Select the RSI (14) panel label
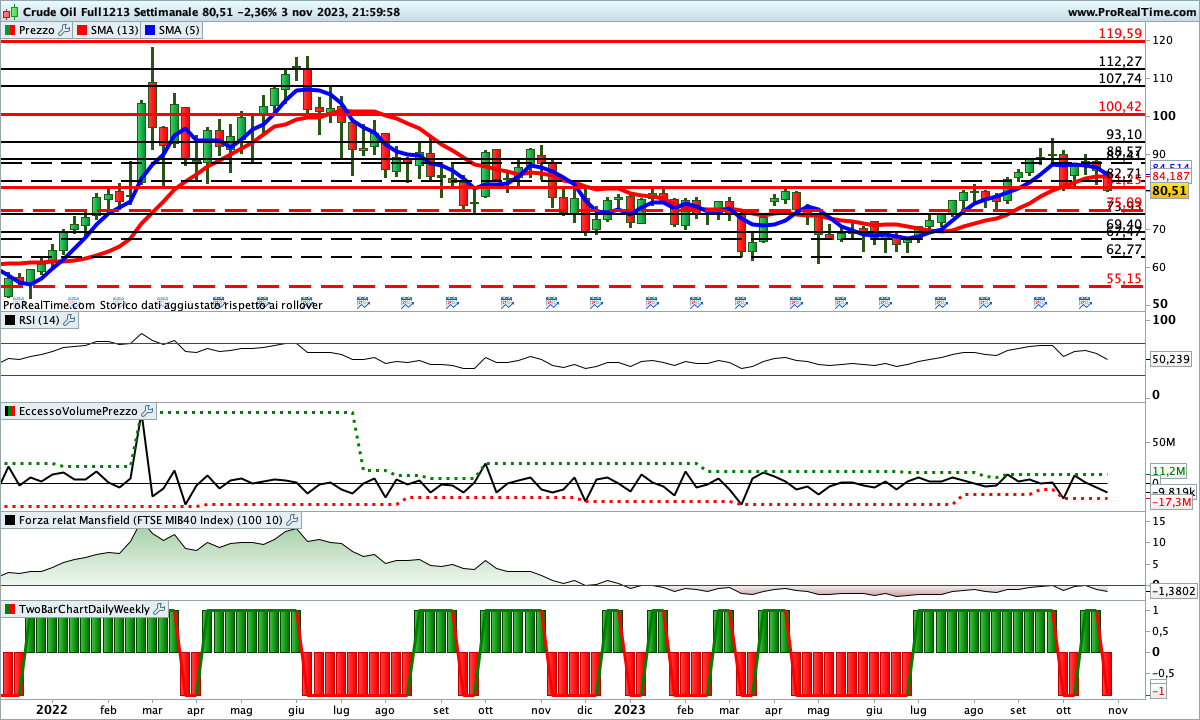 coord(40,320)
